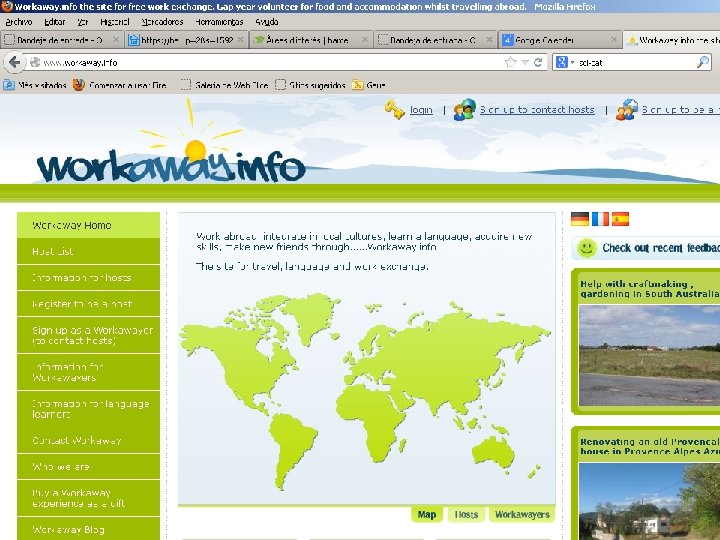Close the first Bandeja de entrada tab
The image size is (720, 540).
116,40
